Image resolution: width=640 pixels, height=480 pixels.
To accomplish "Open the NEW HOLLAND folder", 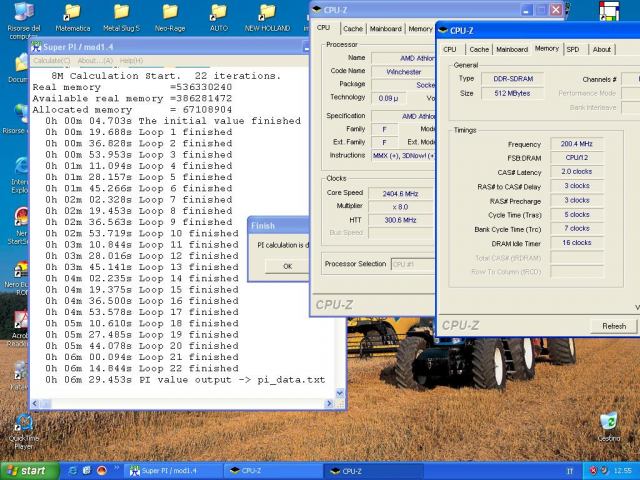I will [267, 18].
